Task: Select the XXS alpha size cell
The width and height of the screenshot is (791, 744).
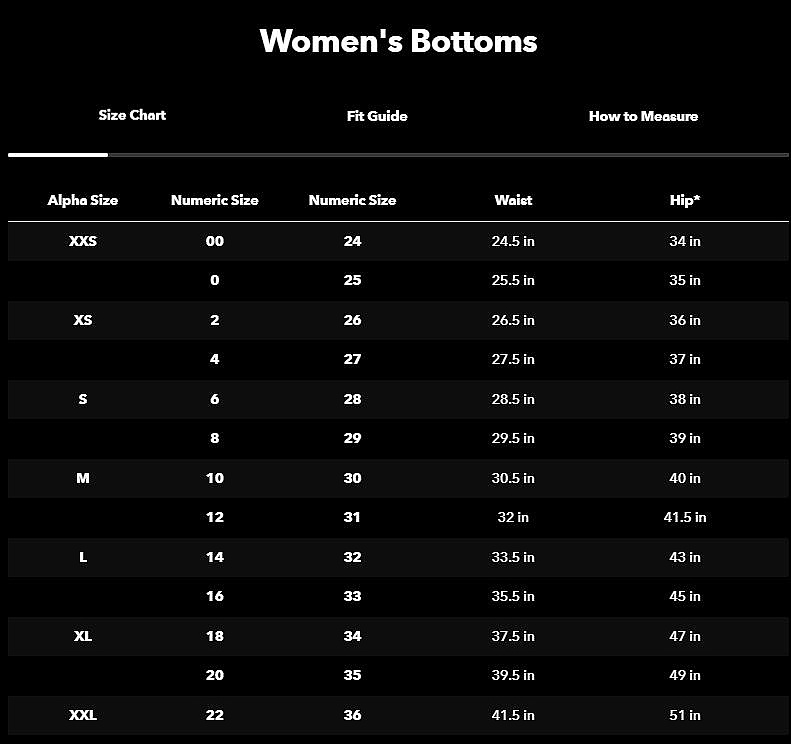Action: coord(83,241)
